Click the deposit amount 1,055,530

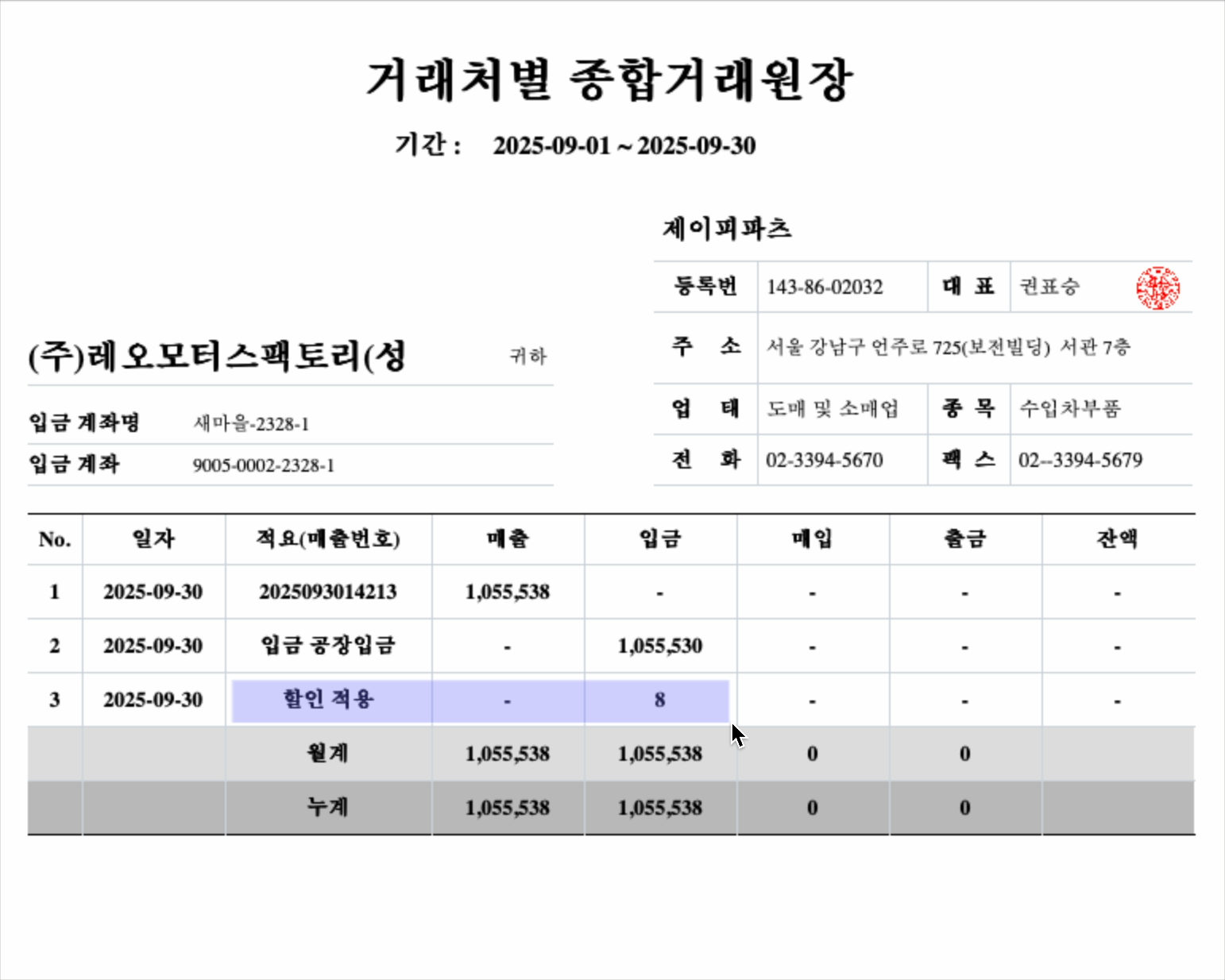(x=659, y=646)
